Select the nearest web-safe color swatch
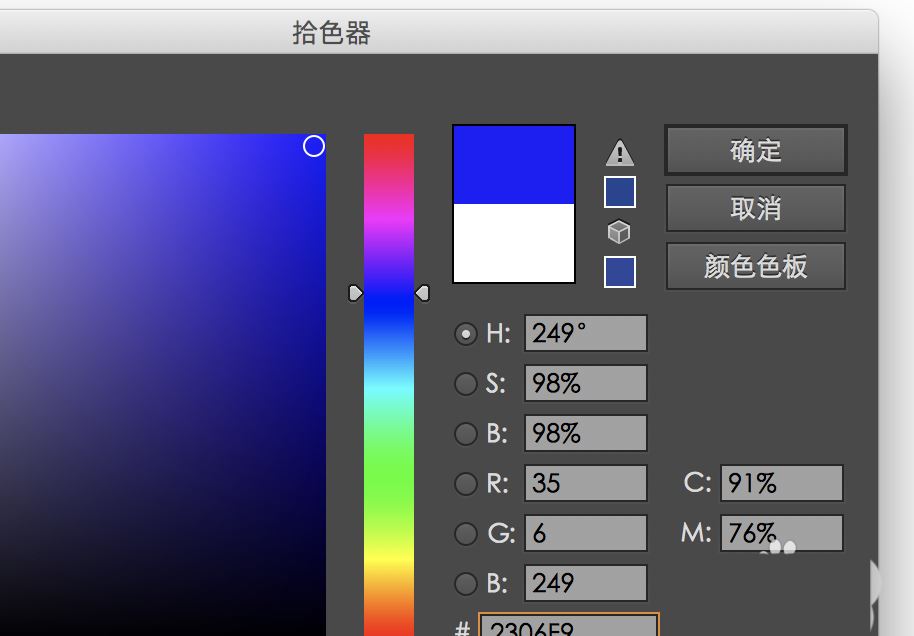The height and width of the screenshot is (636, 914). point(619,271)
